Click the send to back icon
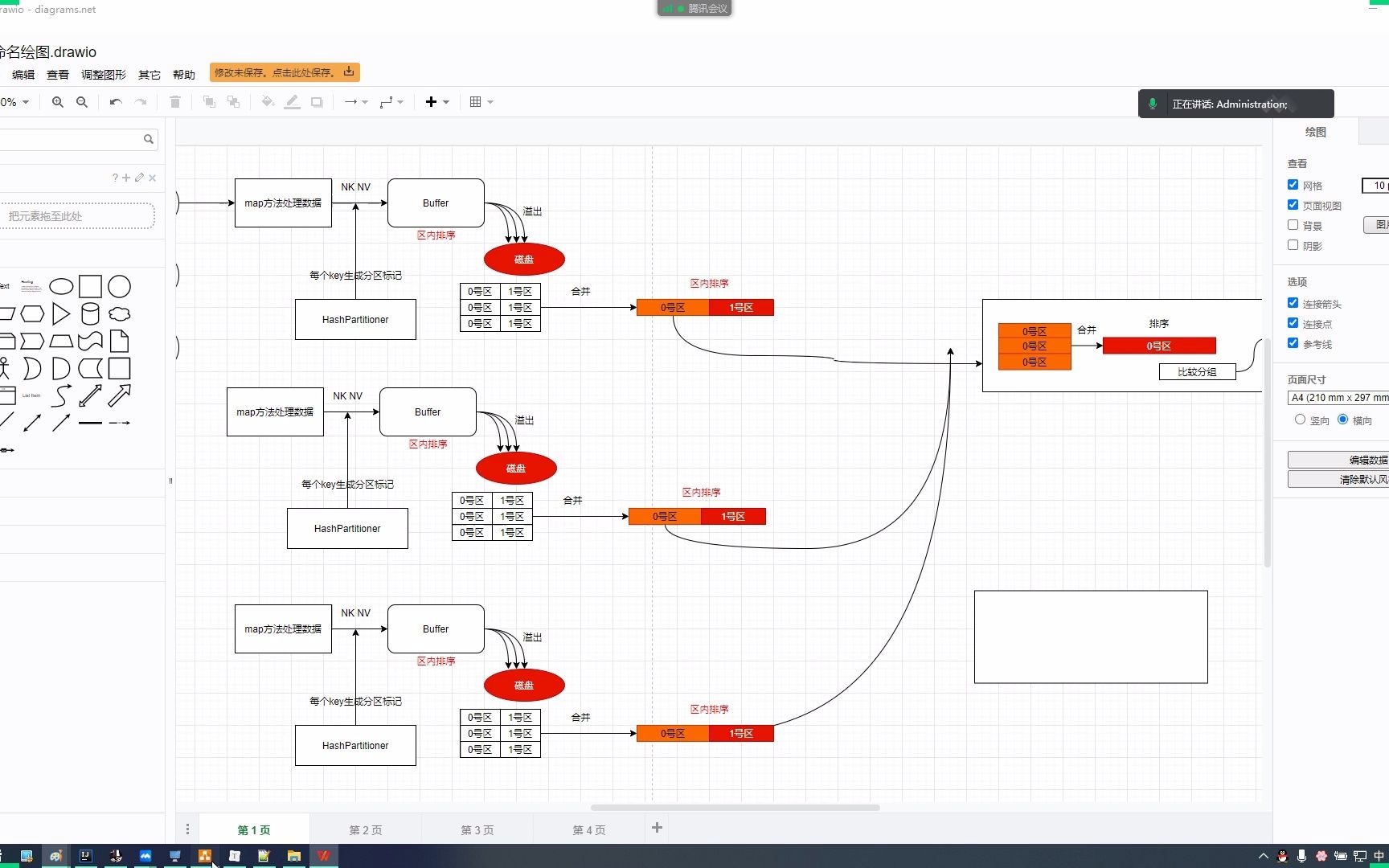The width and height of the screenshot is (1389, 868). coord(233,102)
